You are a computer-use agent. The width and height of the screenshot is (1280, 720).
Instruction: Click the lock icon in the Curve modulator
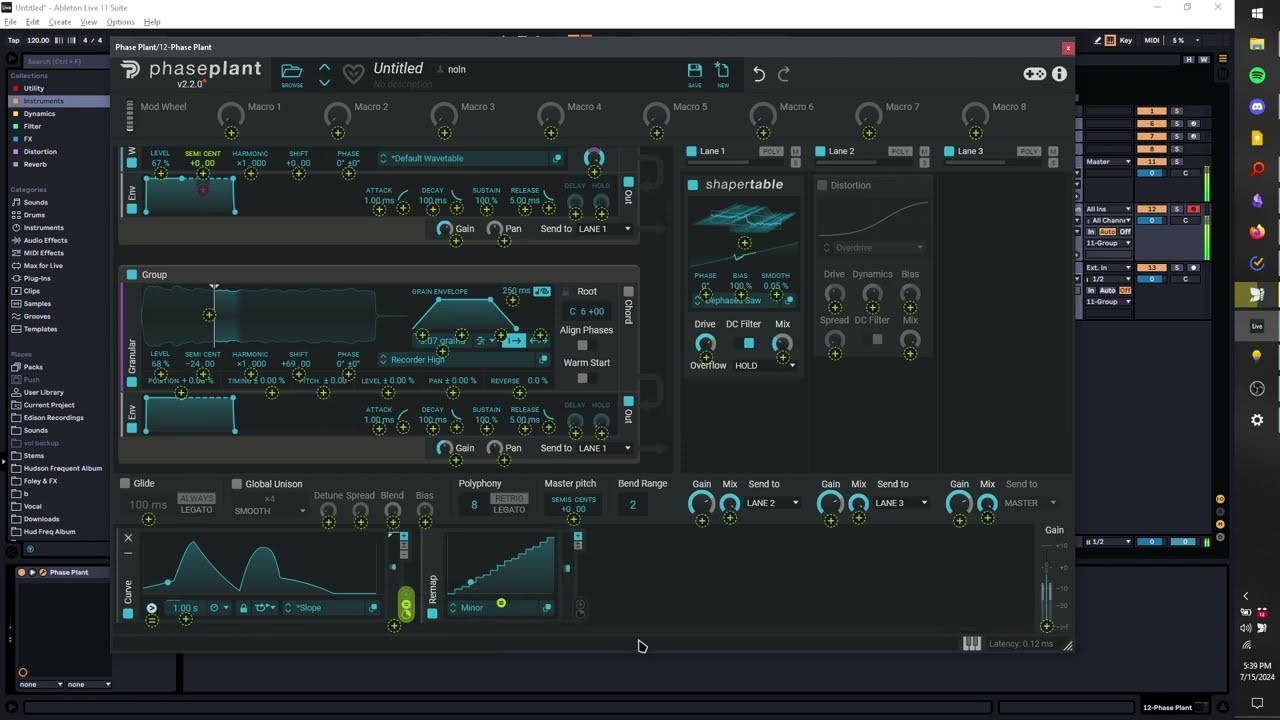(243, 608)
